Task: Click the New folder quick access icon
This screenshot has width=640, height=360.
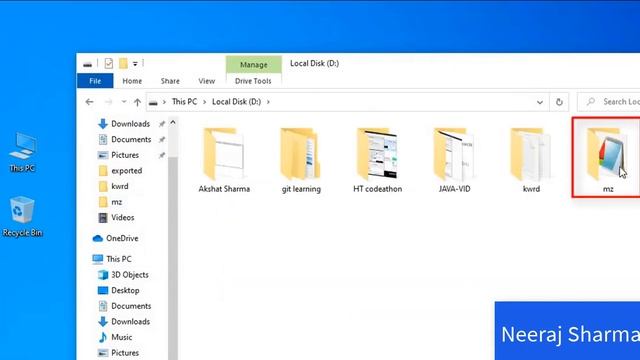Action: point(123,64)
